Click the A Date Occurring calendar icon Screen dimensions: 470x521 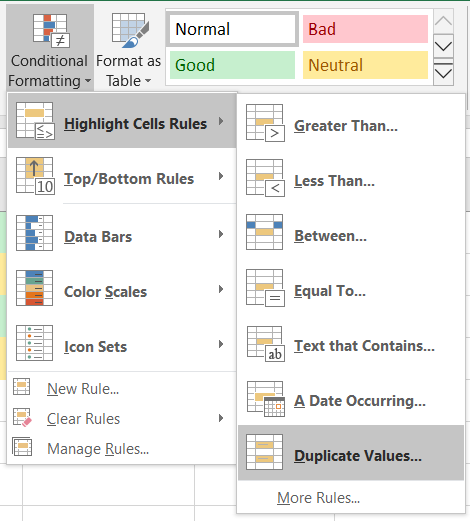266,399
